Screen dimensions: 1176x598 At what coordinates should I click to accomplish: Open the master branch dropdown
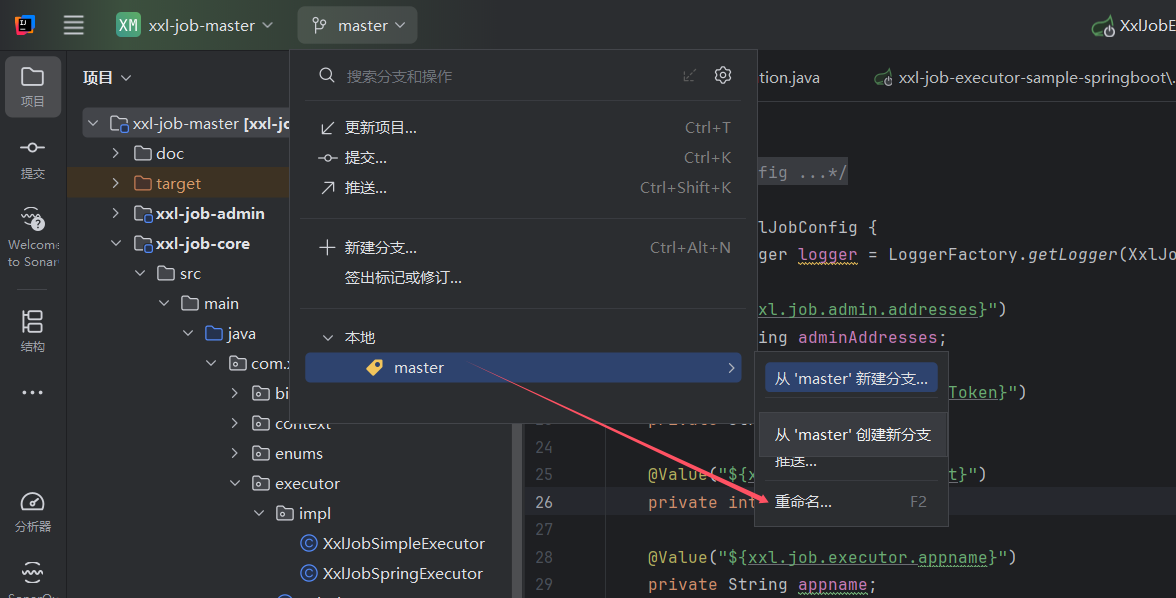pyautogui.click(x=358, y=26)
